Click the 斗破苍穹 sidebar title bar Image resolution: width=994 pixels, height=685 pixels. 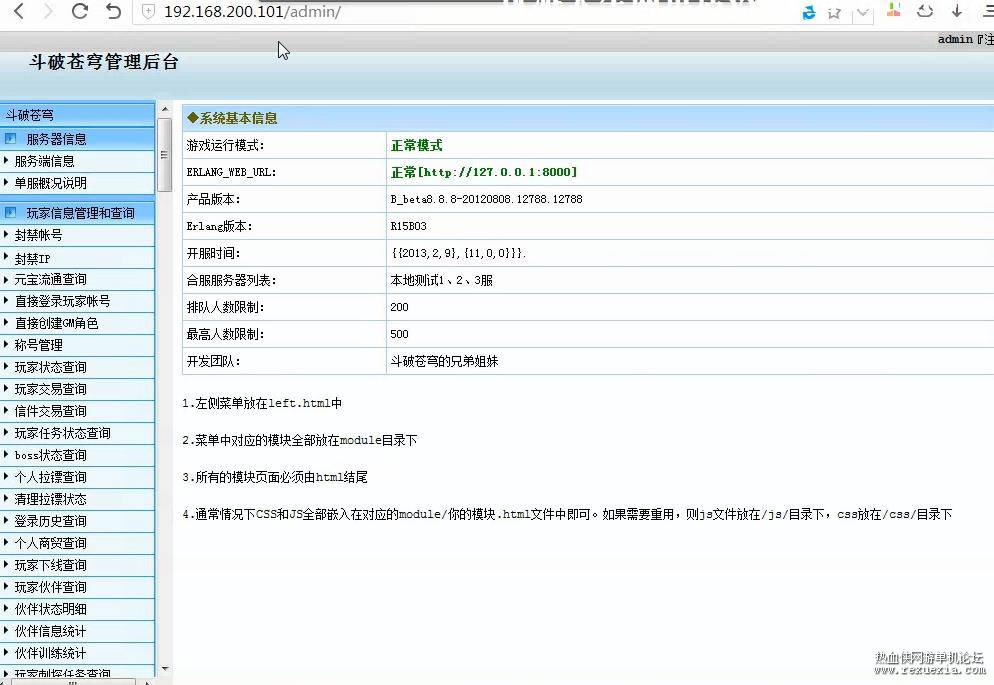coord(77,115)
